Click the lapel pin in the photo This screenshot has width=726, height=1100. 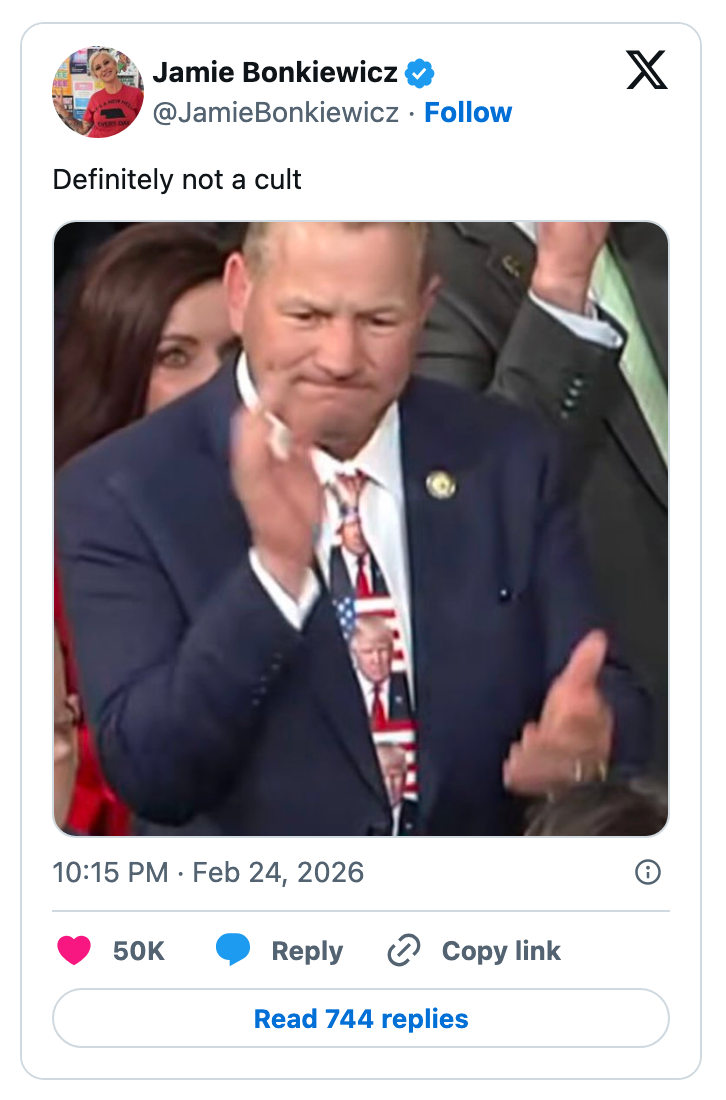441,485
